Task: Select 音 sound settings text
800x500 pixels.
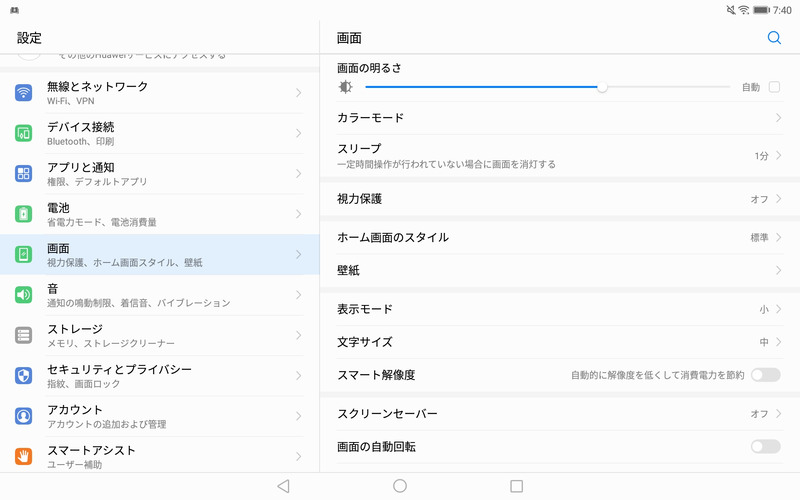Action: (x=53, y=289)
